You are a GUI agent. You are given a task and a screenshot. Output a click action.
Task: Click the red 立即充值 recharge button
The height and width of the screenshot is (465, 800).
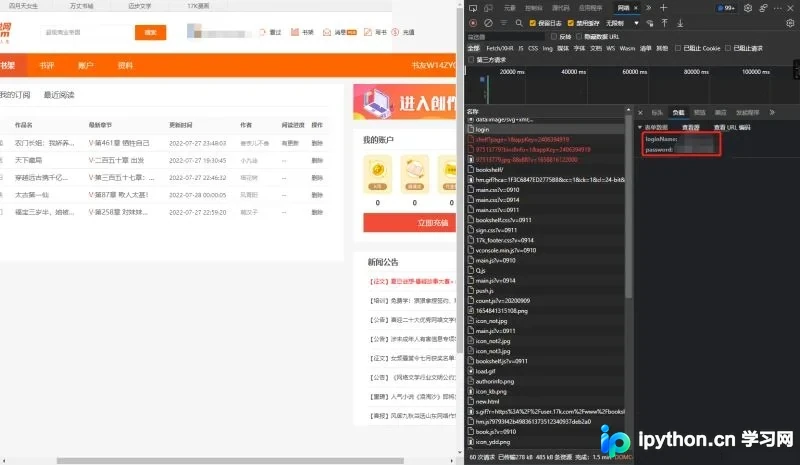coord(410,223)
